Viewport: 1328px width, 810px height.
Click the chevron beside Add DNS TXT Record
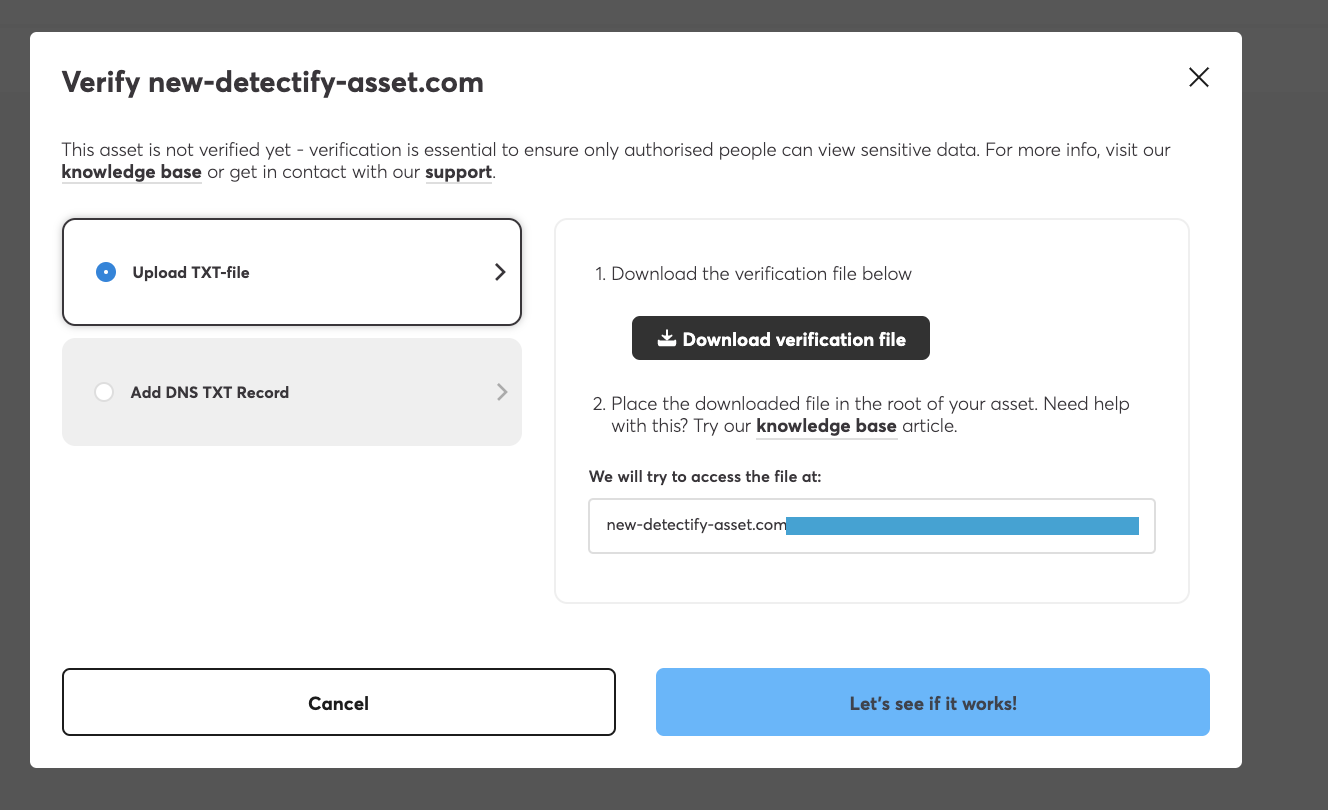click(502, 392)
